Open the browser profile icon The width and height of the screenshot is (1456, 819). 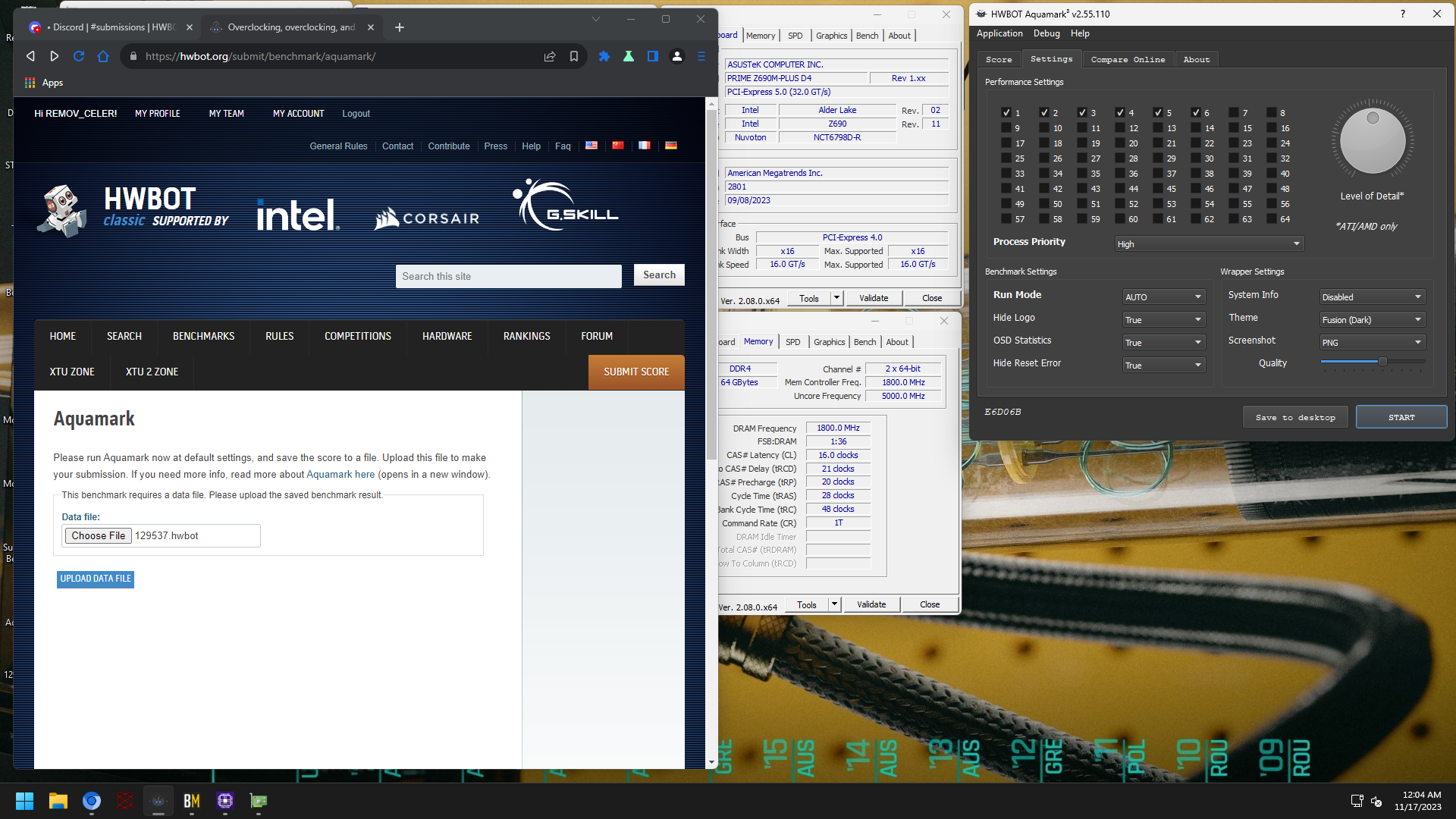click(x=677, y=56)
